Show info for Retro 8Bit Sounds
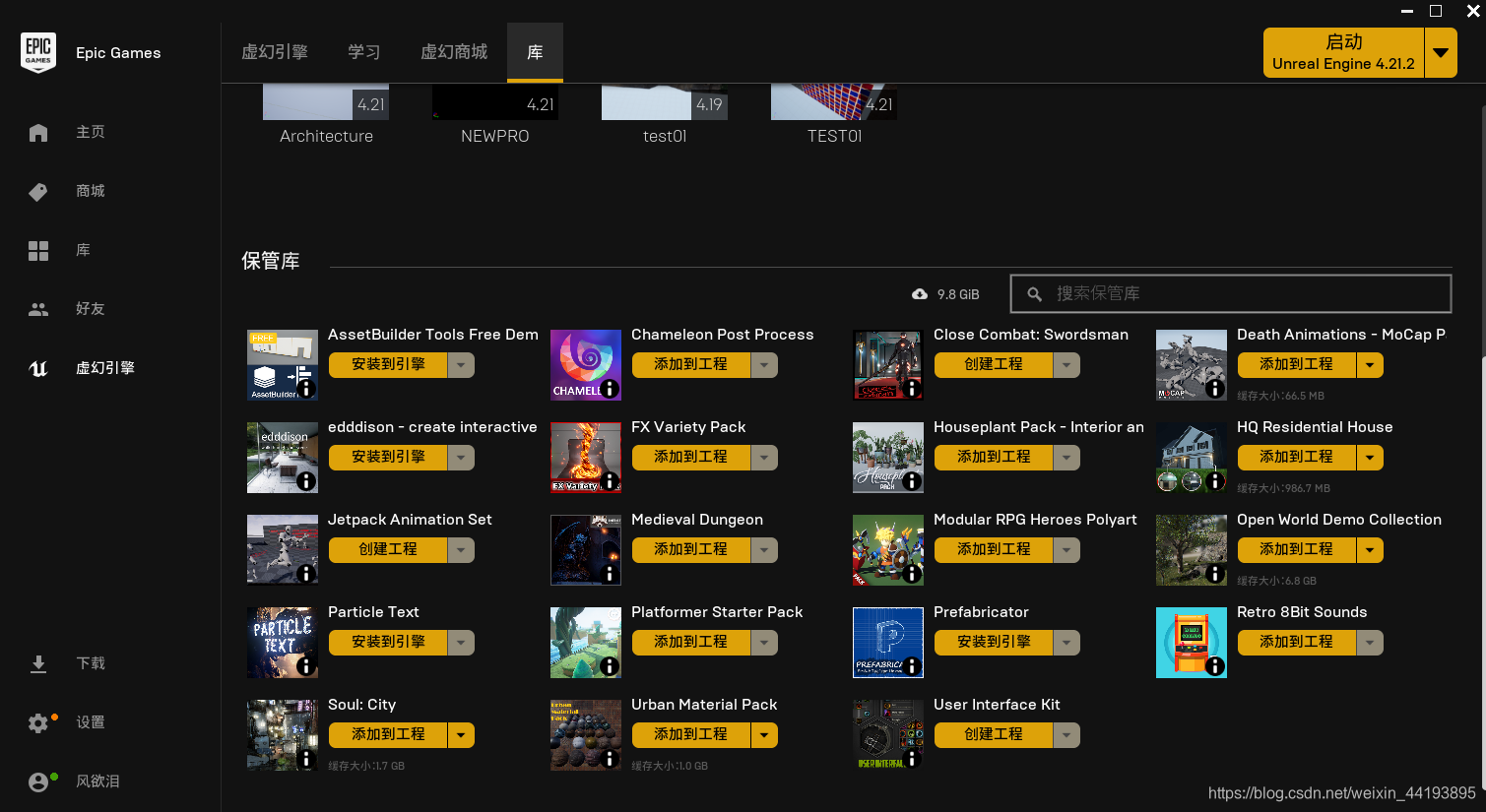Viewport: 1486px width, 812px height. click(x=1215, y=666)
